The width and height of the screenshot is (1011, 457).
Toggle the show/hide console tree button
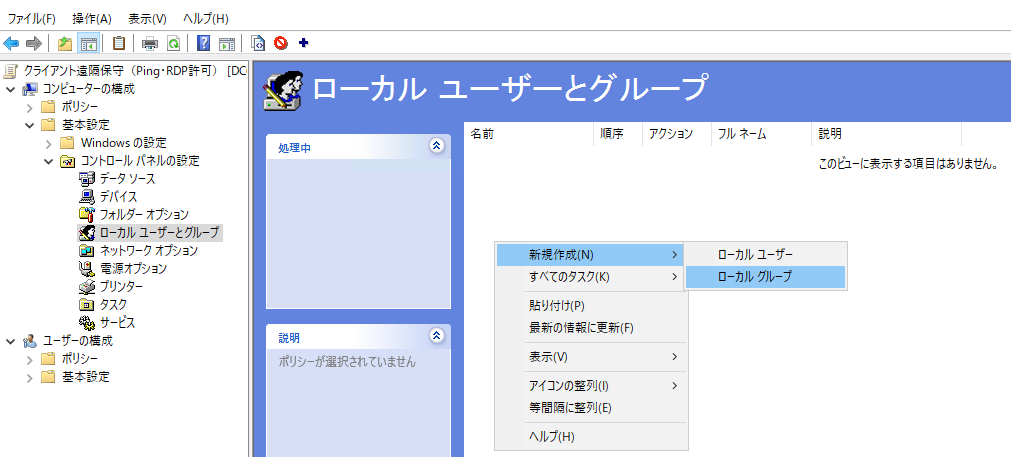tap(88, 43)
